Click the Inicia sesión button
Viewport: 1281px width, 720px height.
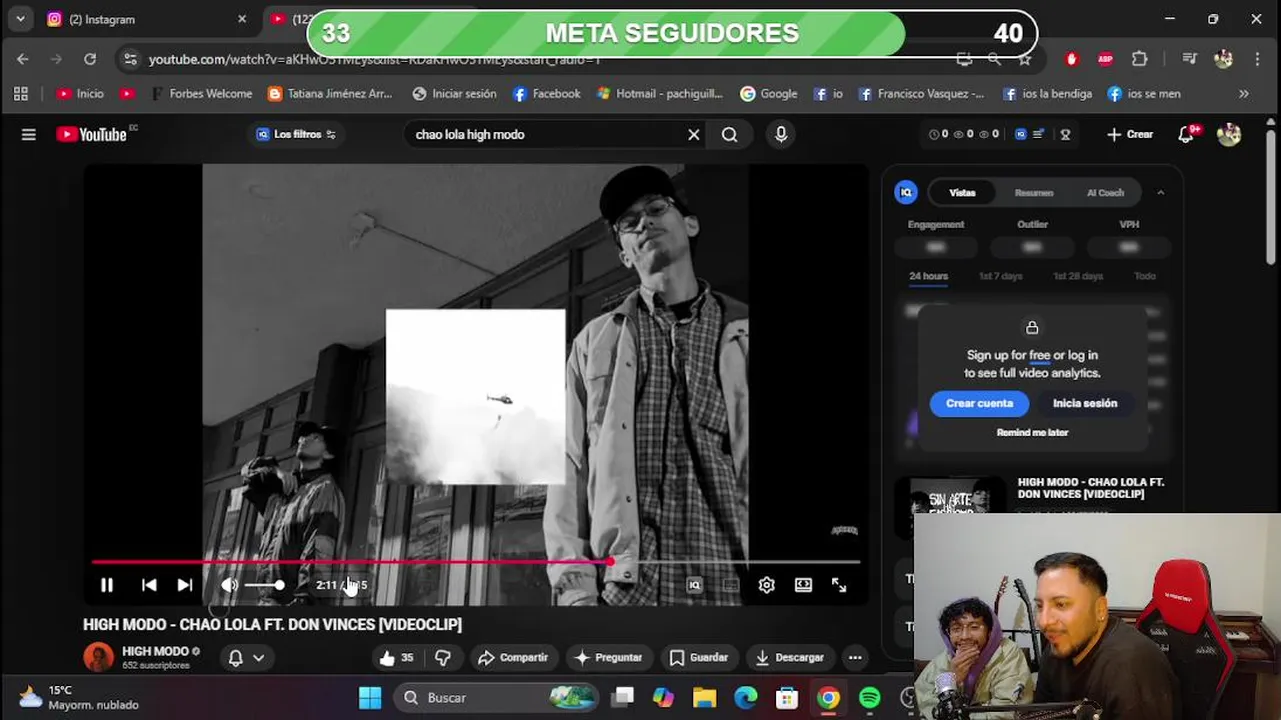tap(1085, 403)
